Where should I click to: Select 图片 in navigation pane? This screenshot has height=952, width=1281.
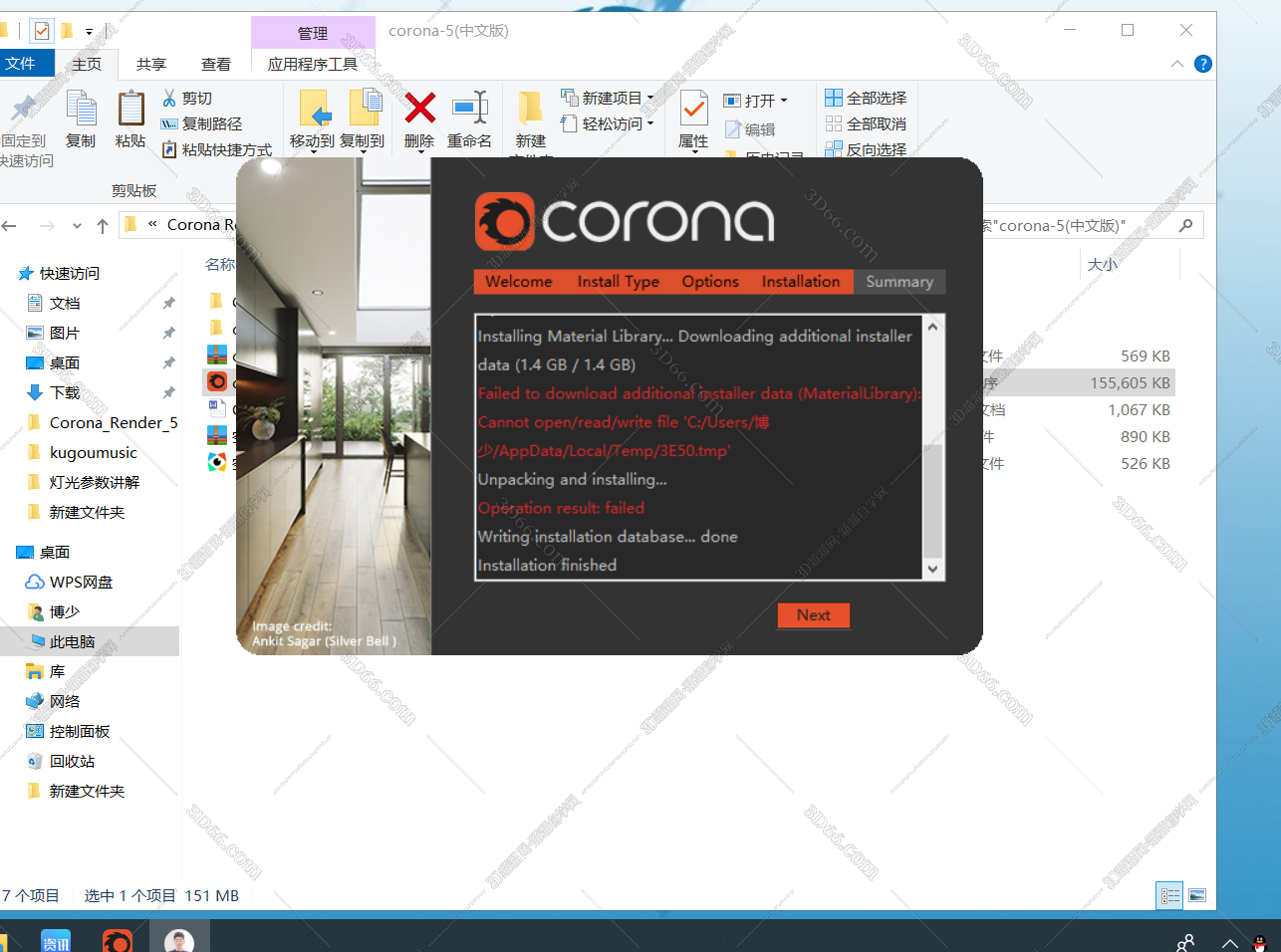click(x=65, y=333)
